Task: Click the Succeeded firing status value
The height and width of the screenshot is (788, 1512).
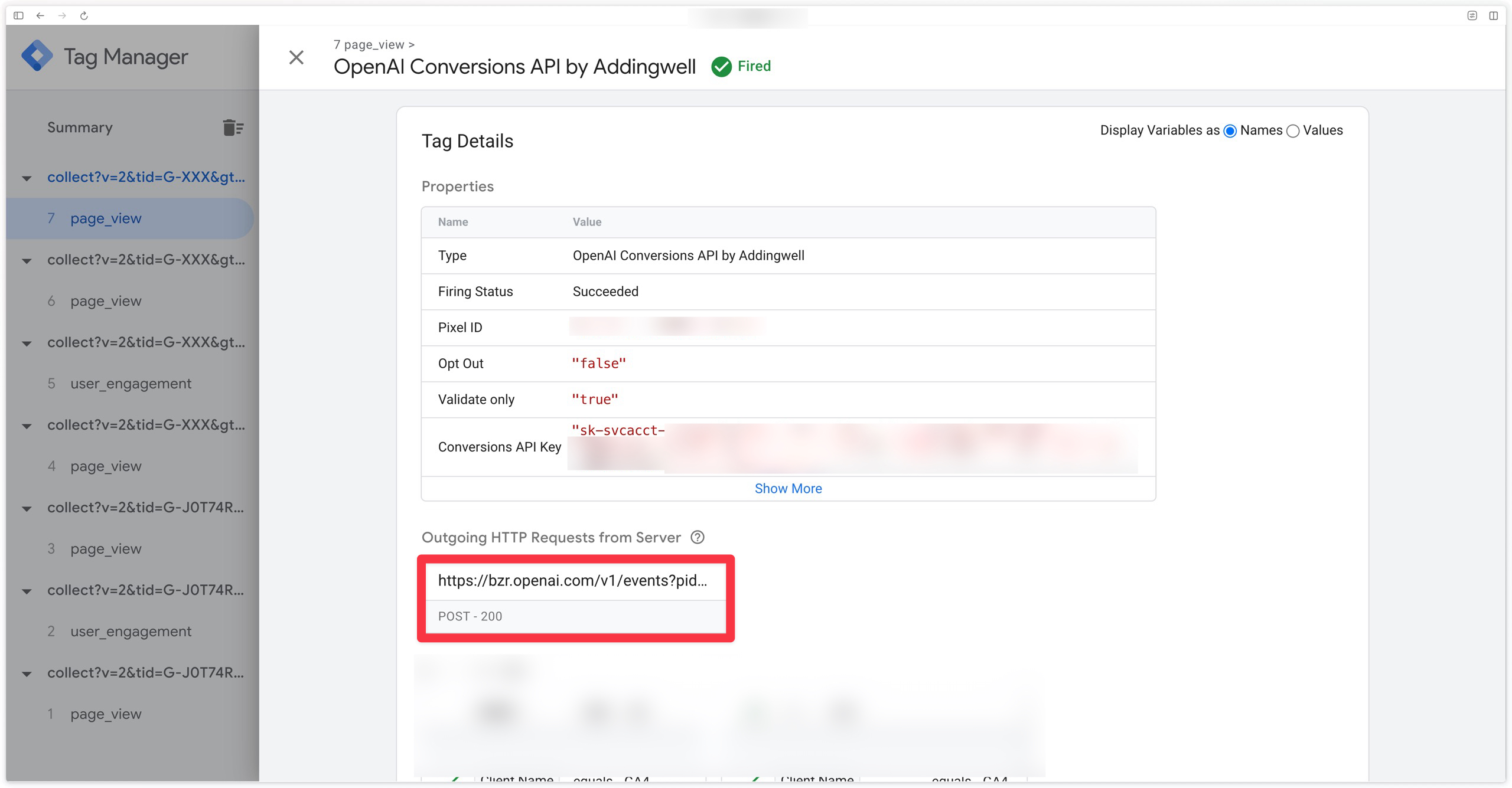Action: pyautogui.click(x=605, y=292)
